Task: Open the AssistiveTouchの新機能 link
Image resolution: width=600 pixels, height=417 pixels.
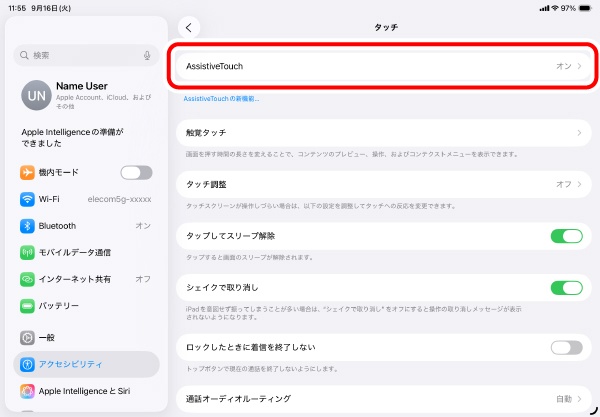Action: coord(222,99)
